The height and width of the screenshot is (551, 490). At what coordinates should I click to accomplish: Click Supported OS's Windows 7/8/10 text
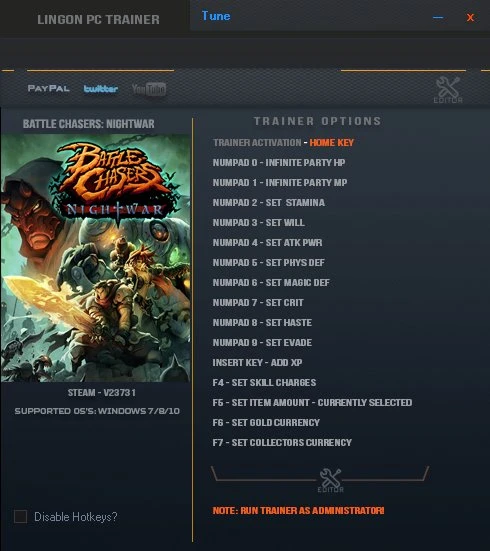(x=97, y=411)
